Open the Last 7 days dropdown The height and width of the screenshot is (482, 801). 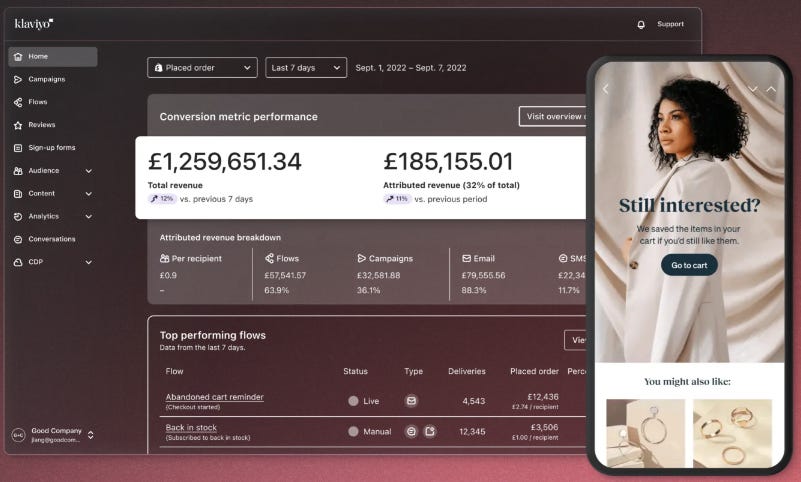[306, 67]
